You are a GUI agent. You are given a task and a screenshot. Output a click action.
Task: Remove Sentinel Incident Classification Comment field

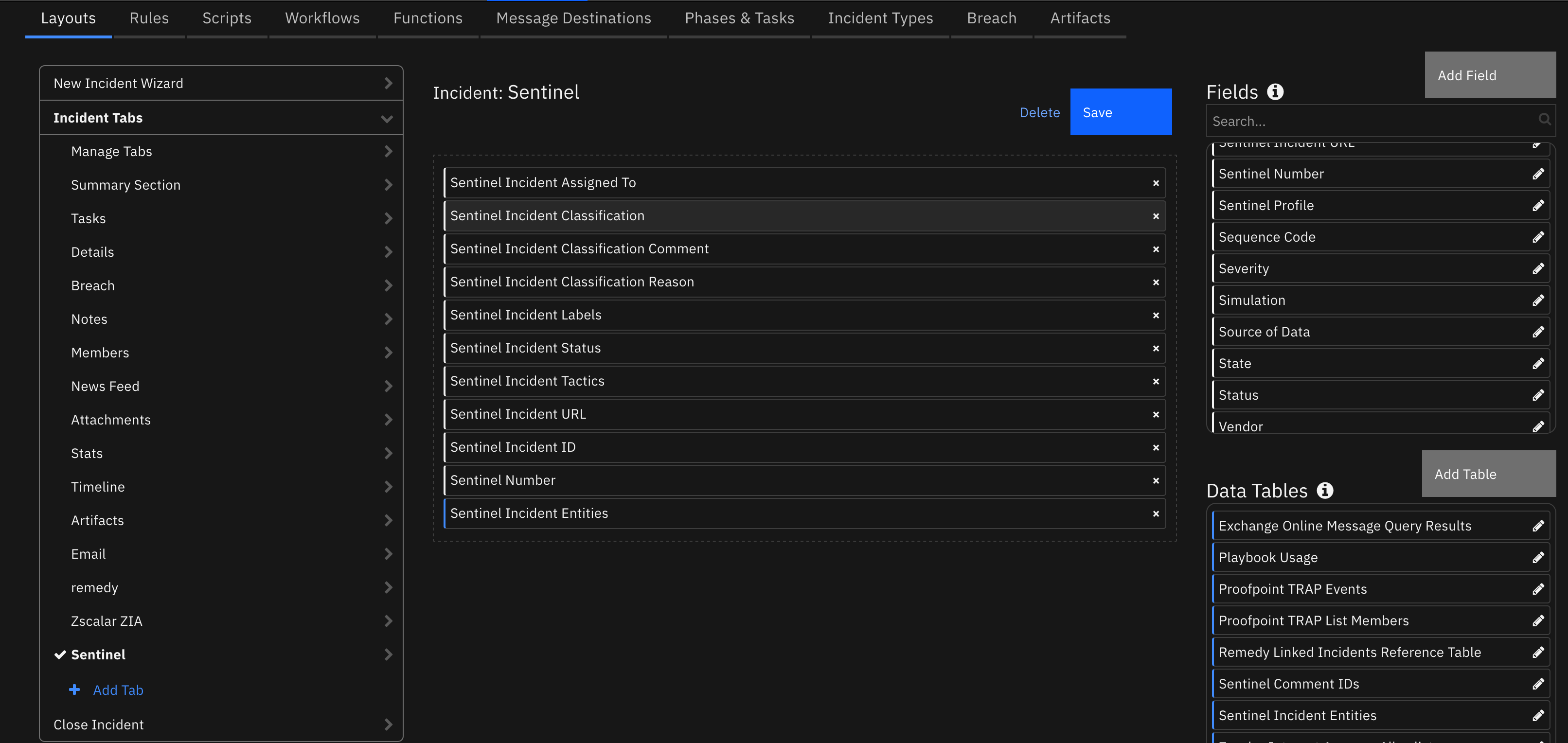(x=1155, y=249)
